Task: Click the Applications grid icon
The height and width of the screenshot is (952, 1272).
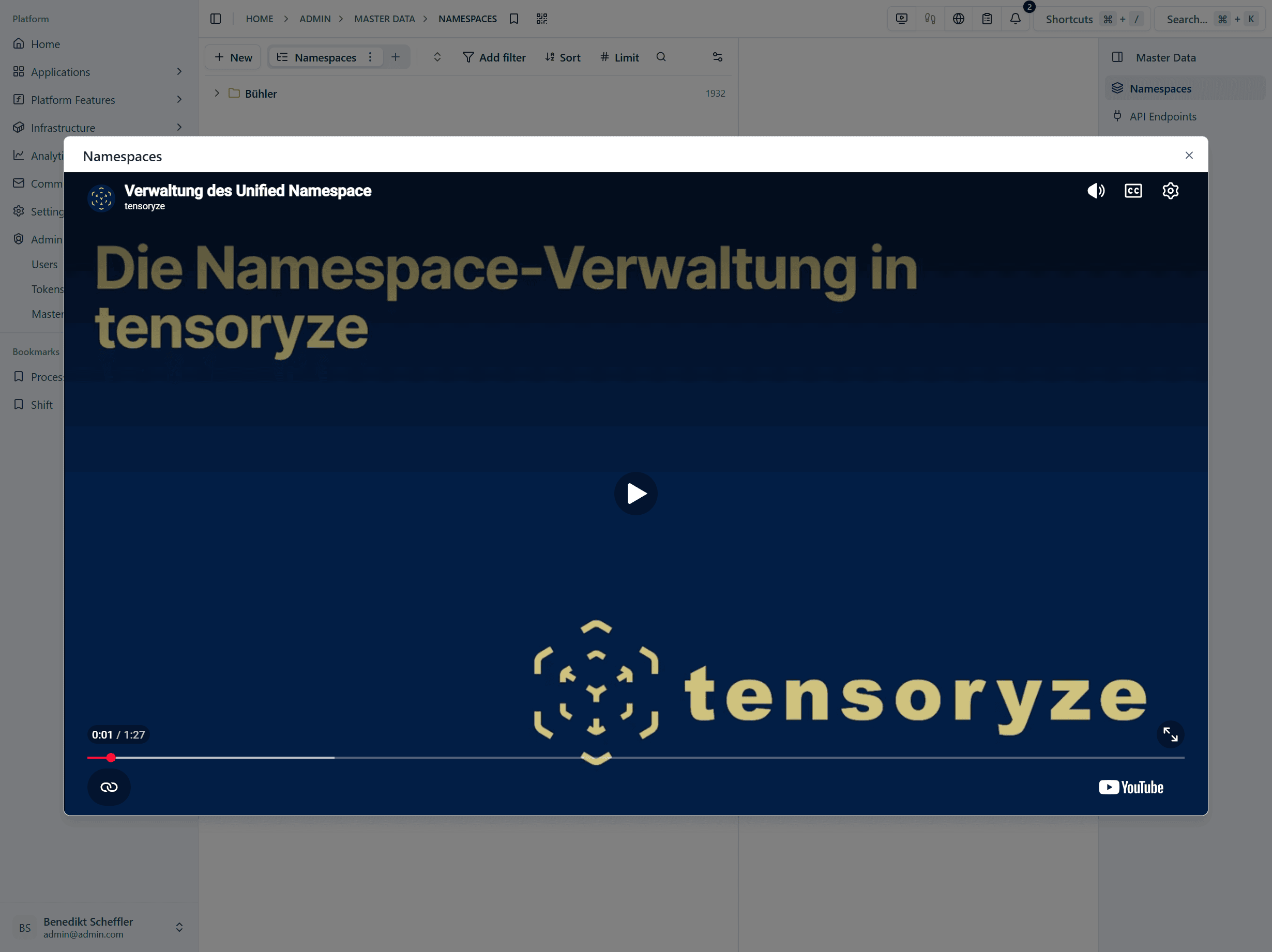Action: pos(19,72)
